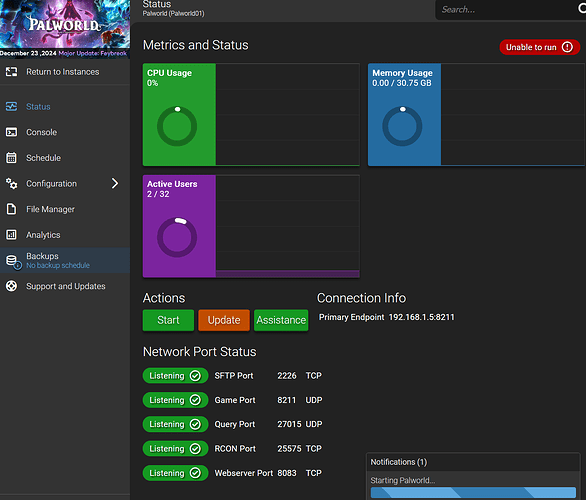The width and height of the screenshot is (586, 500).
Task: Click the Status waveform icon in sidebar
Action: [11, 107]
